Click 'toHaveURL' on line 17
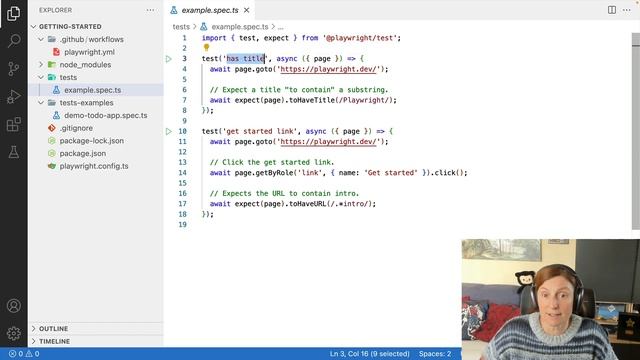Viewport: 640px width, 360px height. (x=308, y=204)
